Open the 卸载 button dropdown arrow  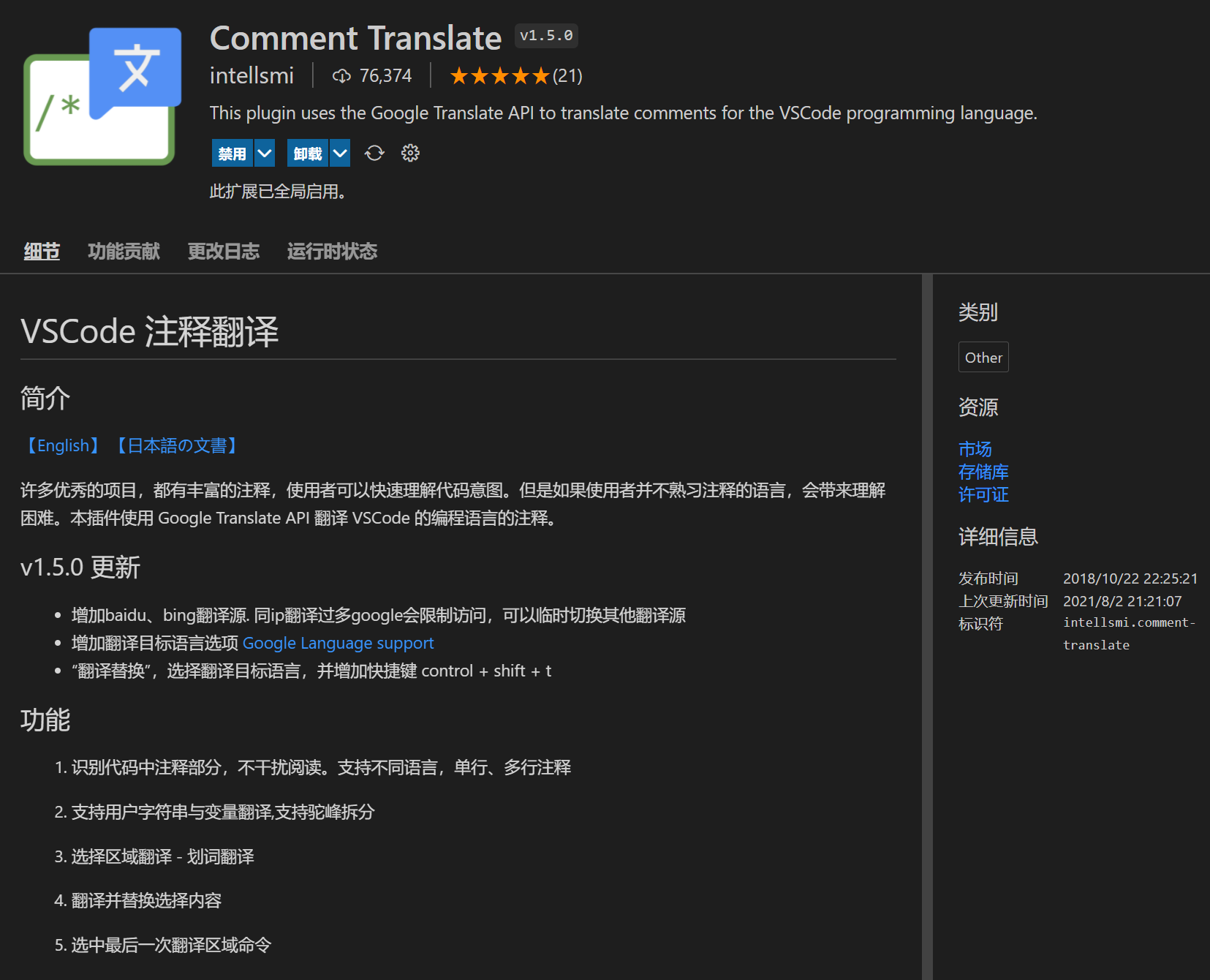(339, 153)
